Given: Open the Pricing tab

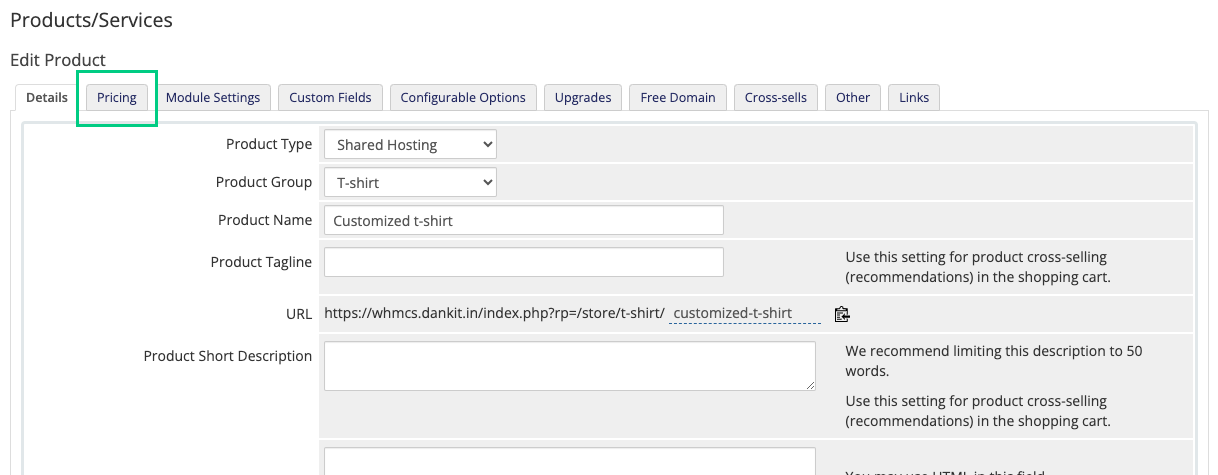Looking at the screenshot, I should [x=117, y=97].
